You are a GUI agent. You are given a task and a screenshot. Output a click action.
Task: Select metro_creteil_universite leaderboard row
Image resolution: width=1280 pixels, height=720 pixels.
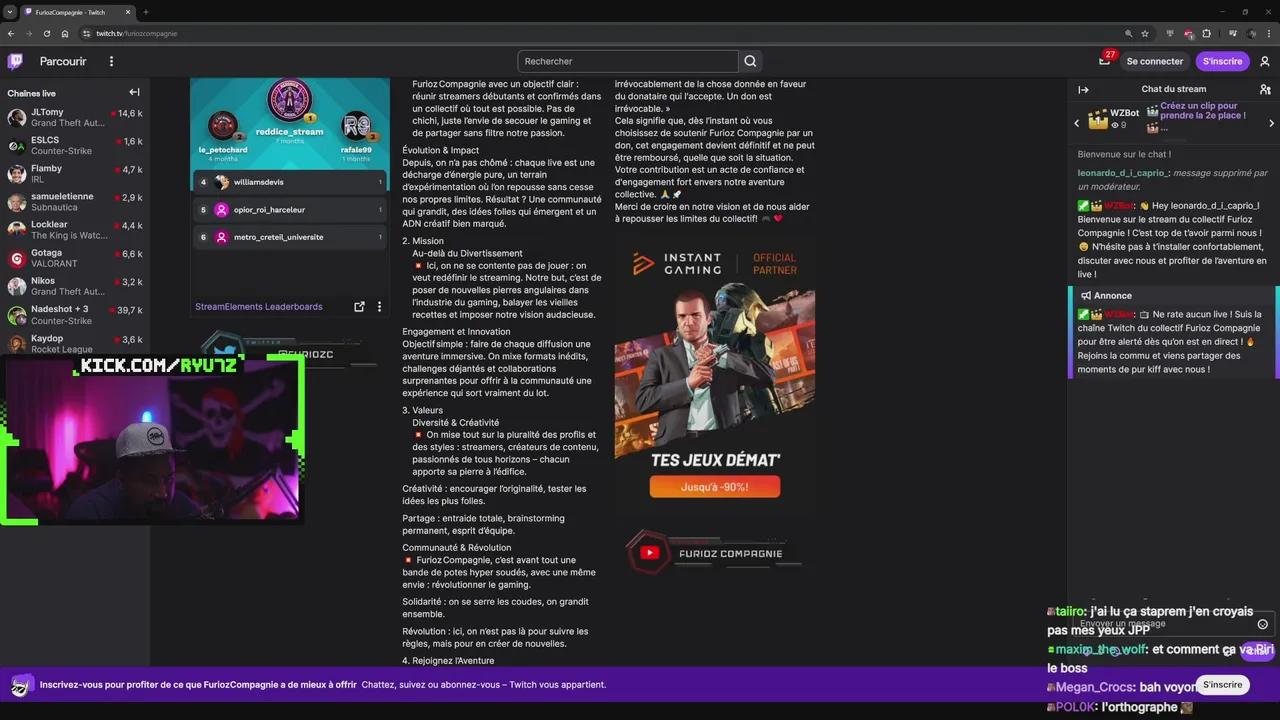pos(290,237)
